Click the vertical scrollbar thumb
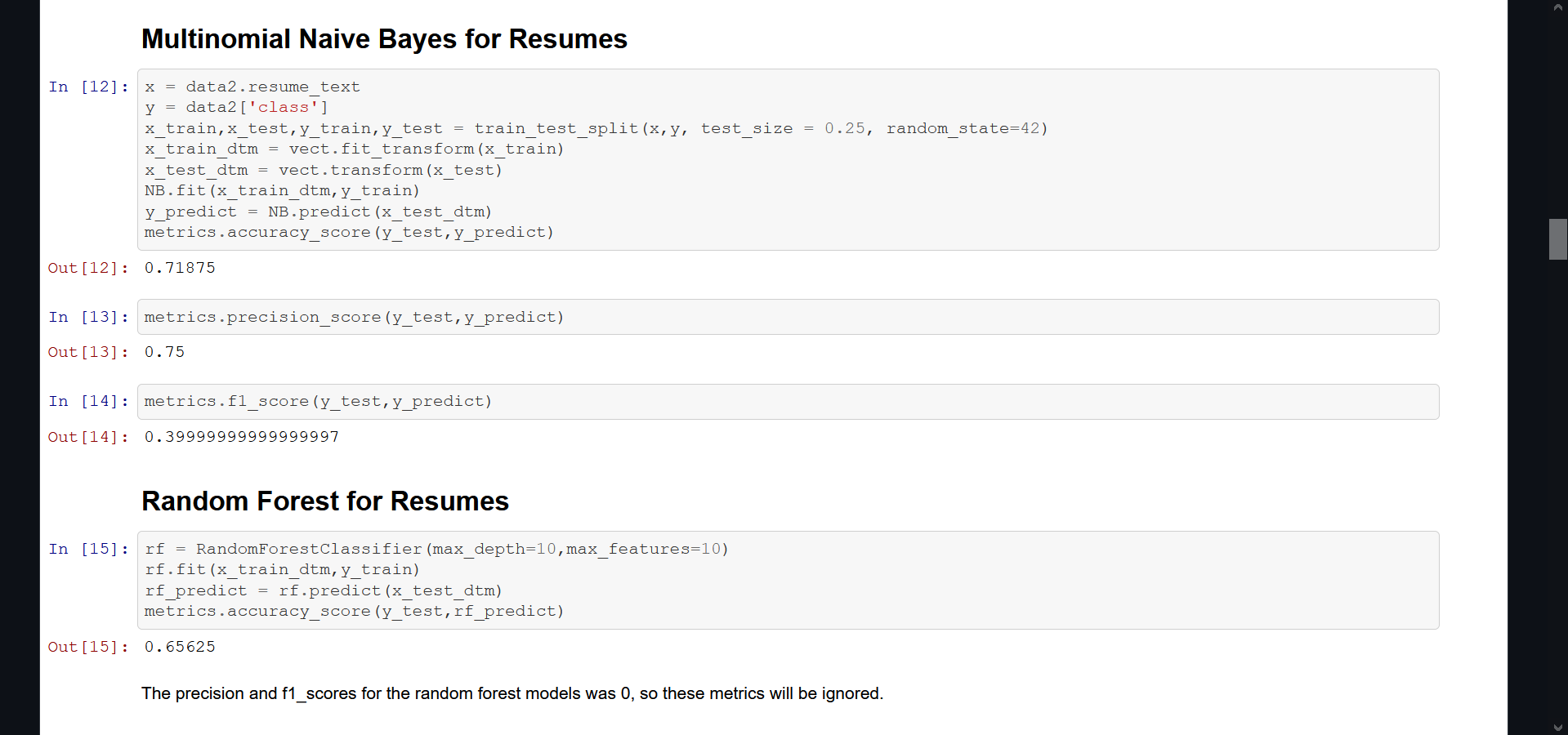The height and width of the screenshot is (735, 1568). (1557, 239)
